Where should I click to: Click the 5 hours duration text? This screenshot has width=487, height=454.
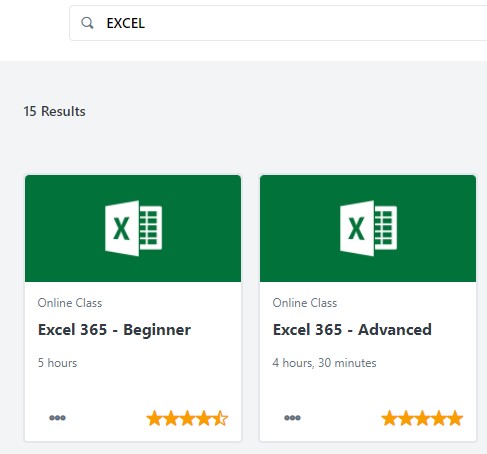pos(57,363)
